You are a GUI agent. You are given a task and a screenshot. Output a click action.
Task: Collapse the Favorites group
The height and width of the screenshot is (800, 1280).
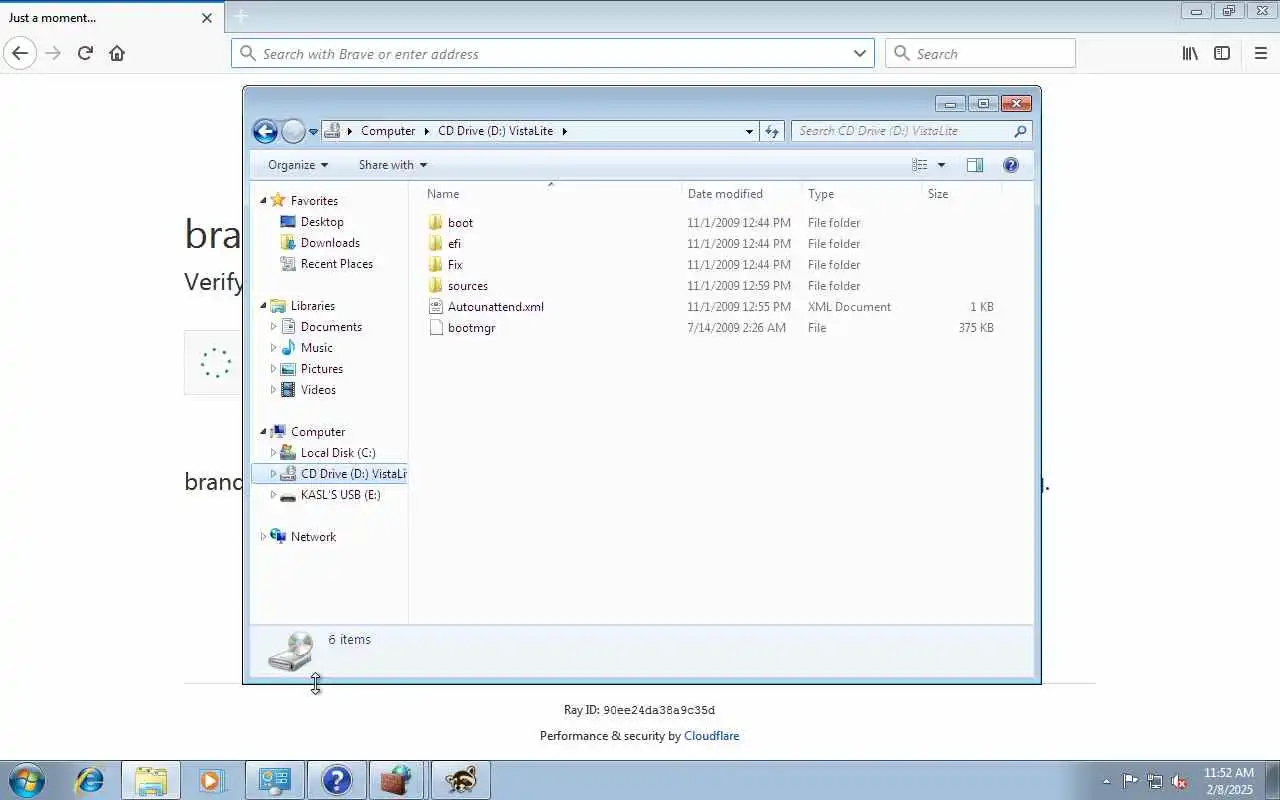[x=264, y=201]
